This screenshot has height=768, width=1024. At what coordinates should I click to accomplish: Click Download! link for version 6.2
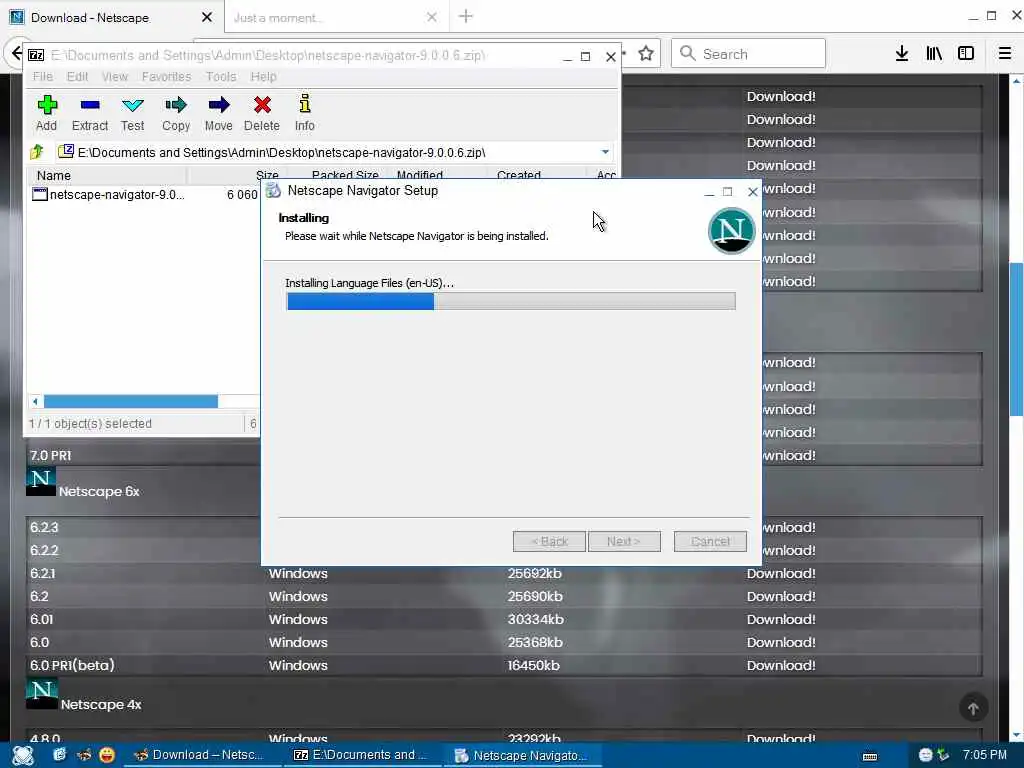(781, 596)
